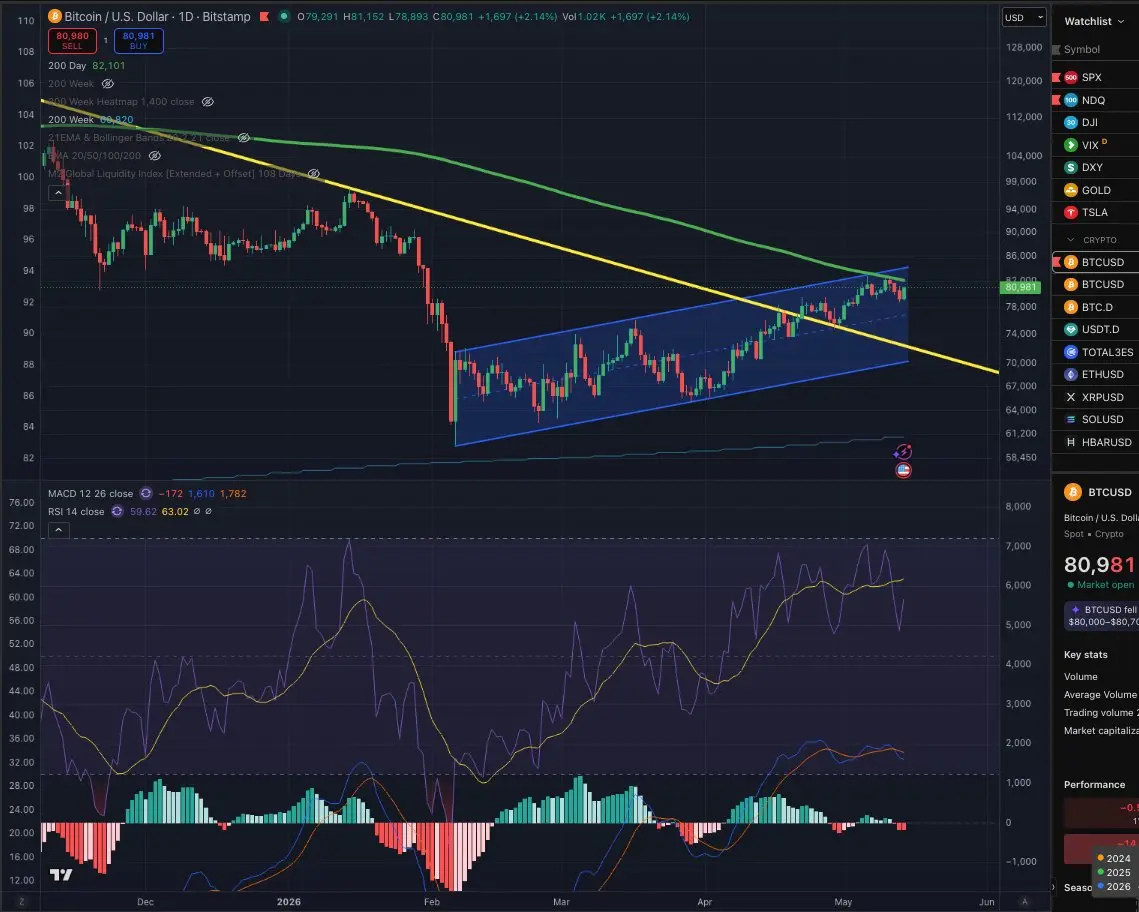Click the Bitcoin logo beside the chart title
This screenshot has height=912, width=1139.
[x=55, y=16]
